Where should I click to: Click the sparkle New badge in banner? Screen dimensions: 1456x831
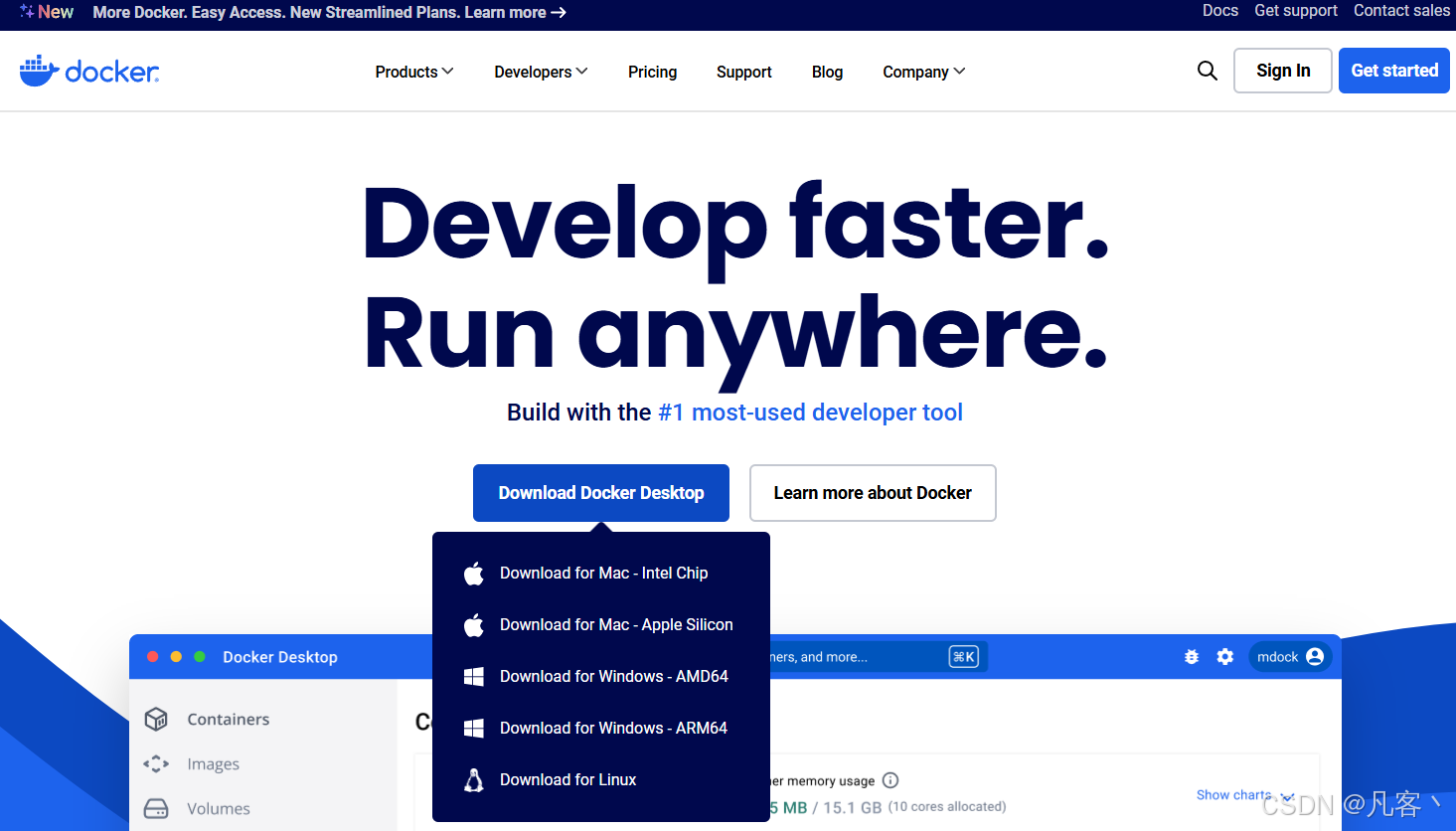click(47, 12)
